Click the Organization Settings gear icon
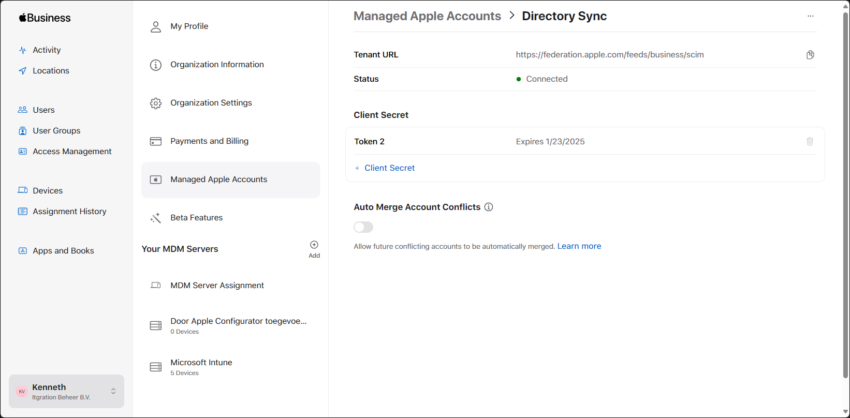 pyautogui.click(x=156, y=103)
